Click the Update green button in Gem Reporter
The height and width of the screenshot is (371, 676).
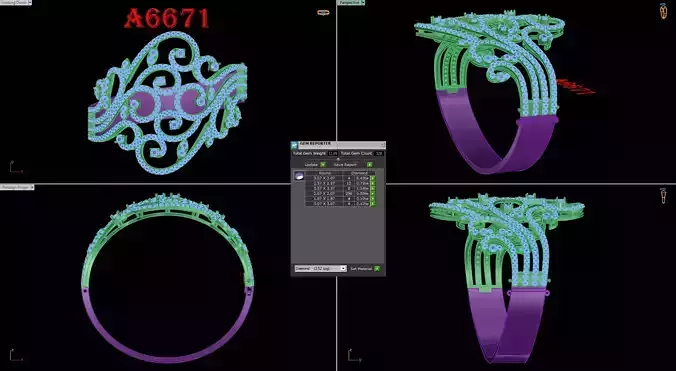coord(323,165)
